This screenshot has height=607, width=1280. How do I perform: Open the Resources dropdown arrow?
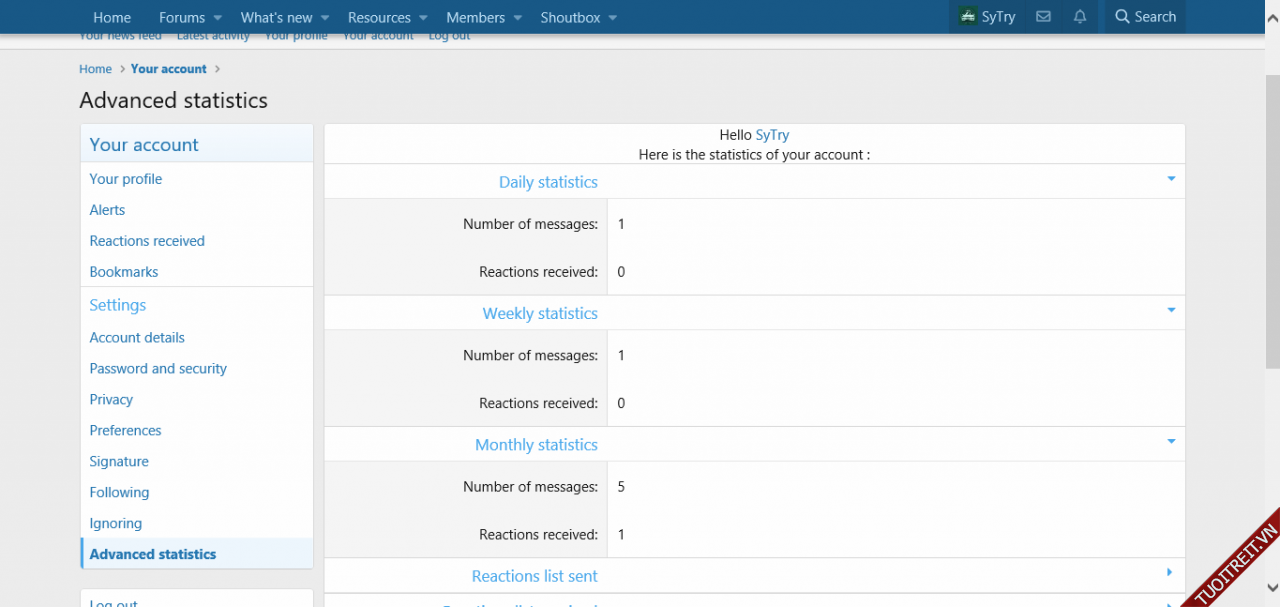click(423, 18)
